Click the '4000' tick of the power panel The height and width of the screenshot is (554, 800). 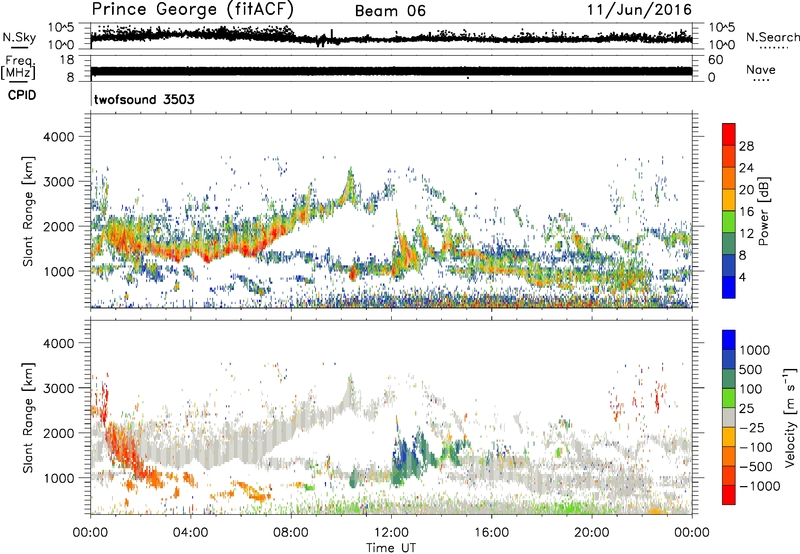click(x=58, y=137)
